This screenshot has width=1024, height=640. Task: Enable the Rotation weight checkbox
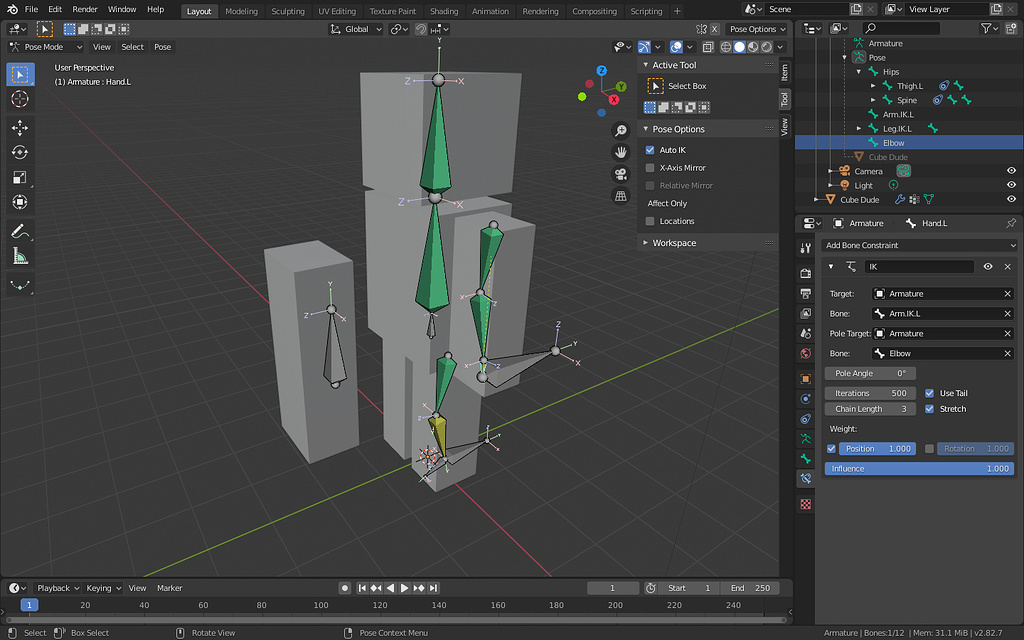click(929, 449)
